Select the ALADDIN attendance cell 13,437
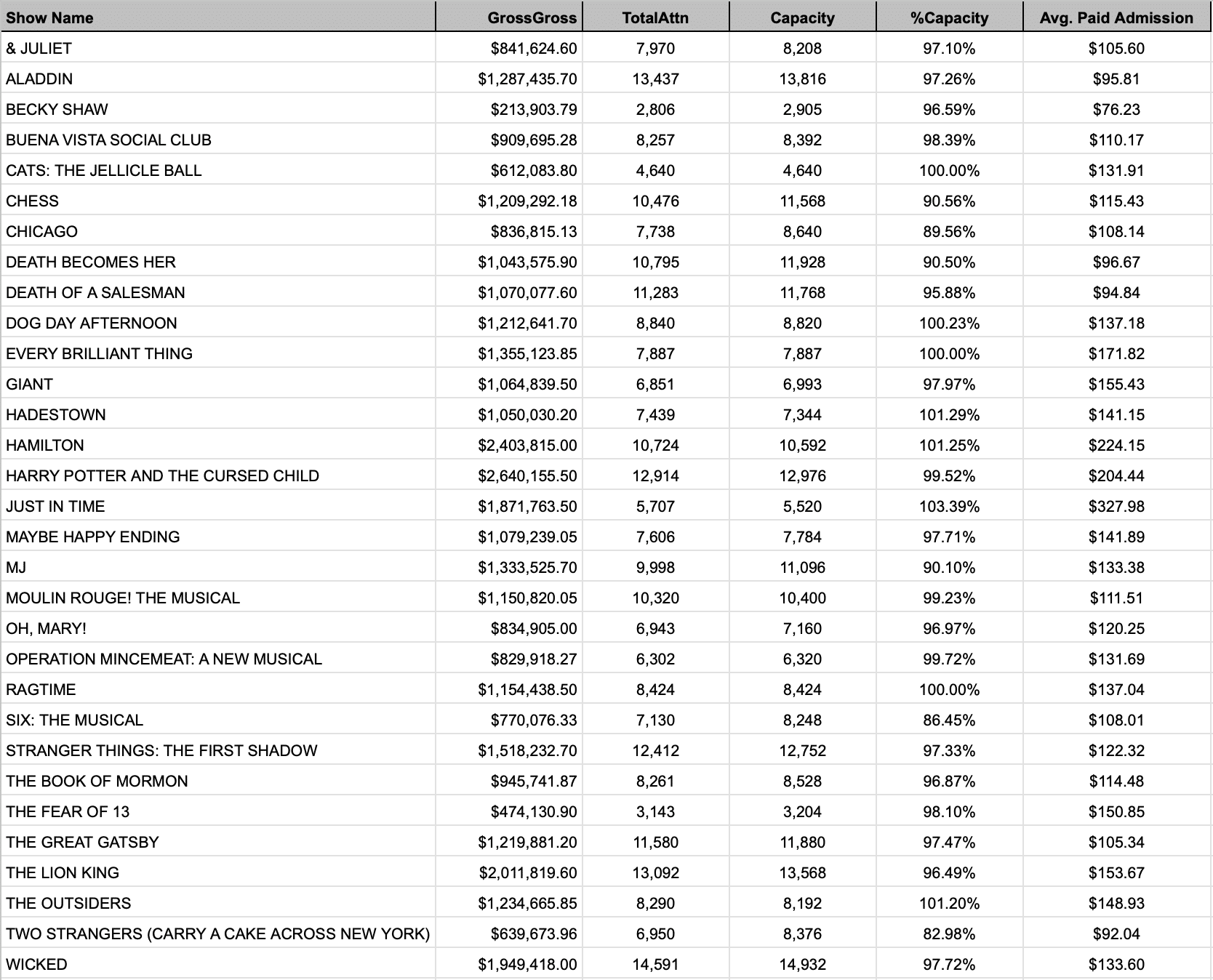 [655, 79]
